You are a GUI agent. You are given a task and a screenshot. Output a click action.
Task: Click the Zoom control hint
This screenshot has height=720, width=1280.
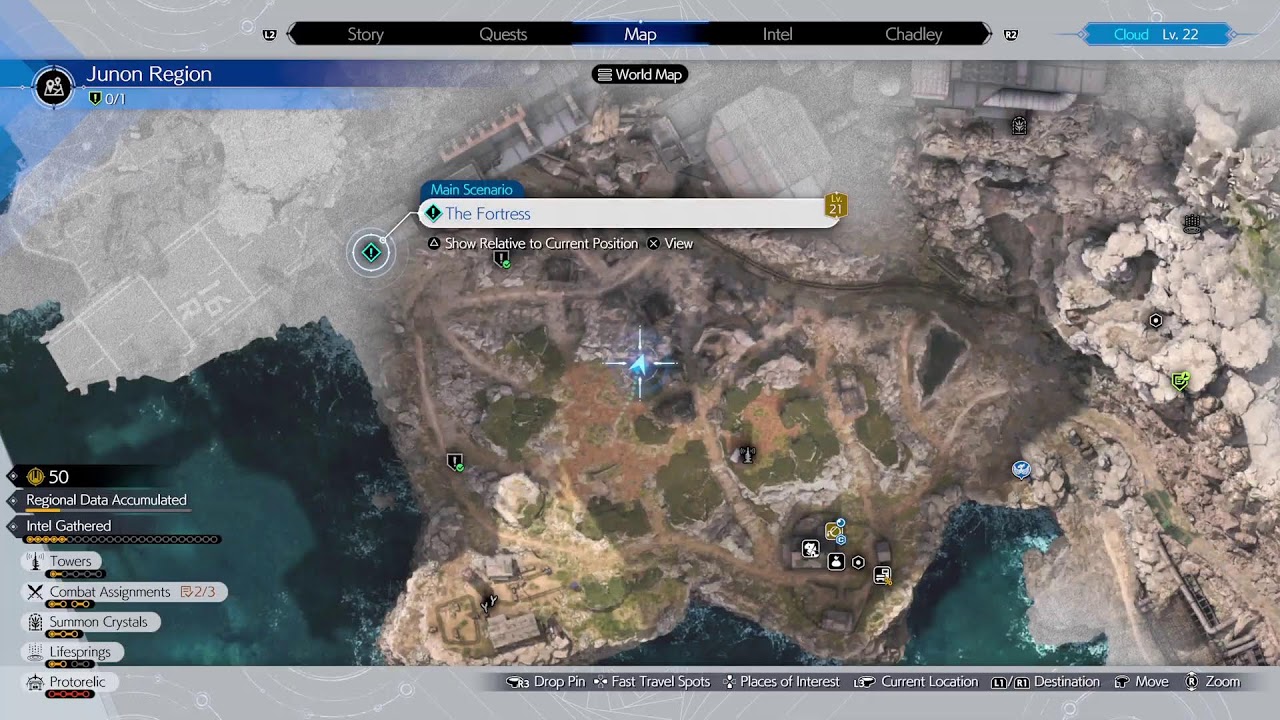(x=1212, y=682)
